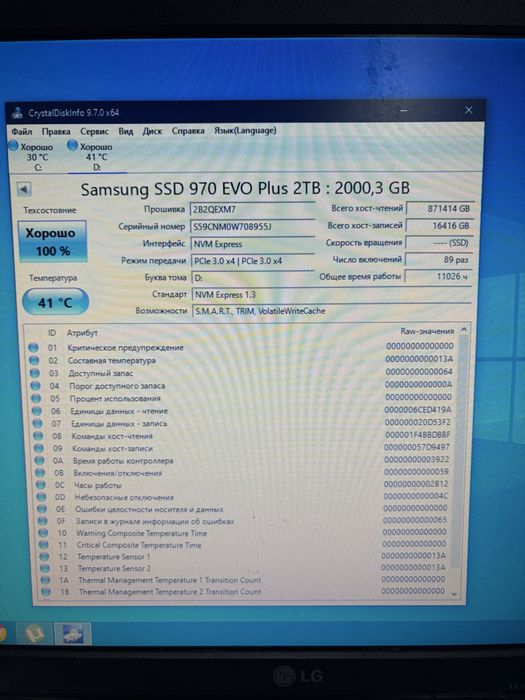Click status circle for Temperature Sensor 1

coord(44,557)
